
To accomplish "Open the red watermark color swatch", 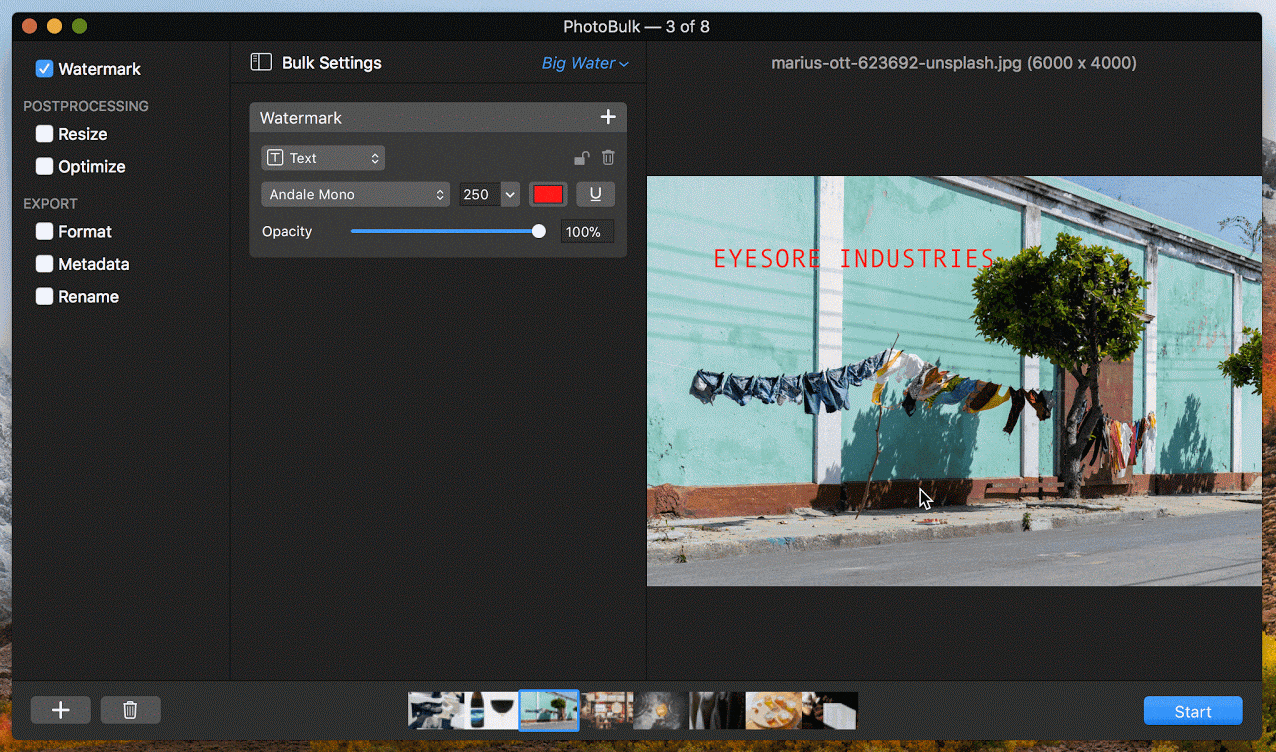I will coord(548,194).
